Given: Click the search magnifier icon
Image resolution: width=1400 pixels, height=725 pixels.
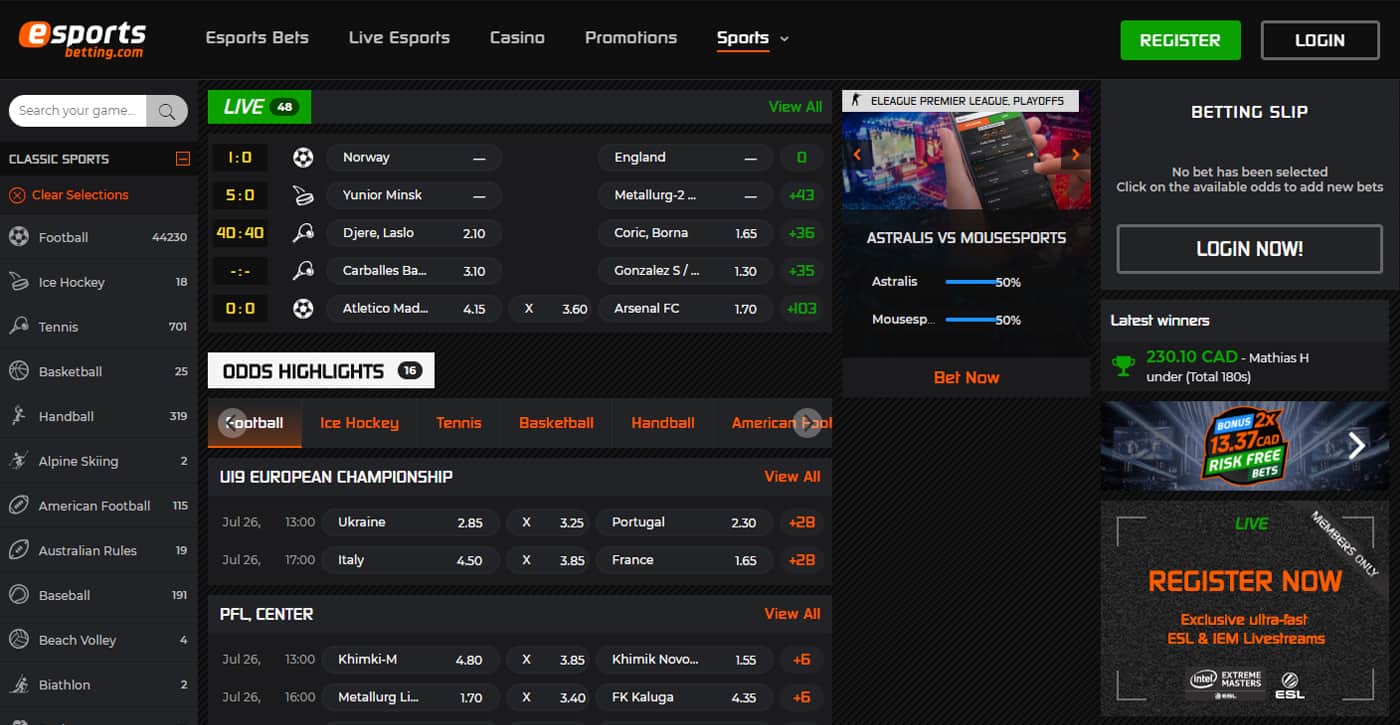Looking at the screenshot, I should 167,111.
